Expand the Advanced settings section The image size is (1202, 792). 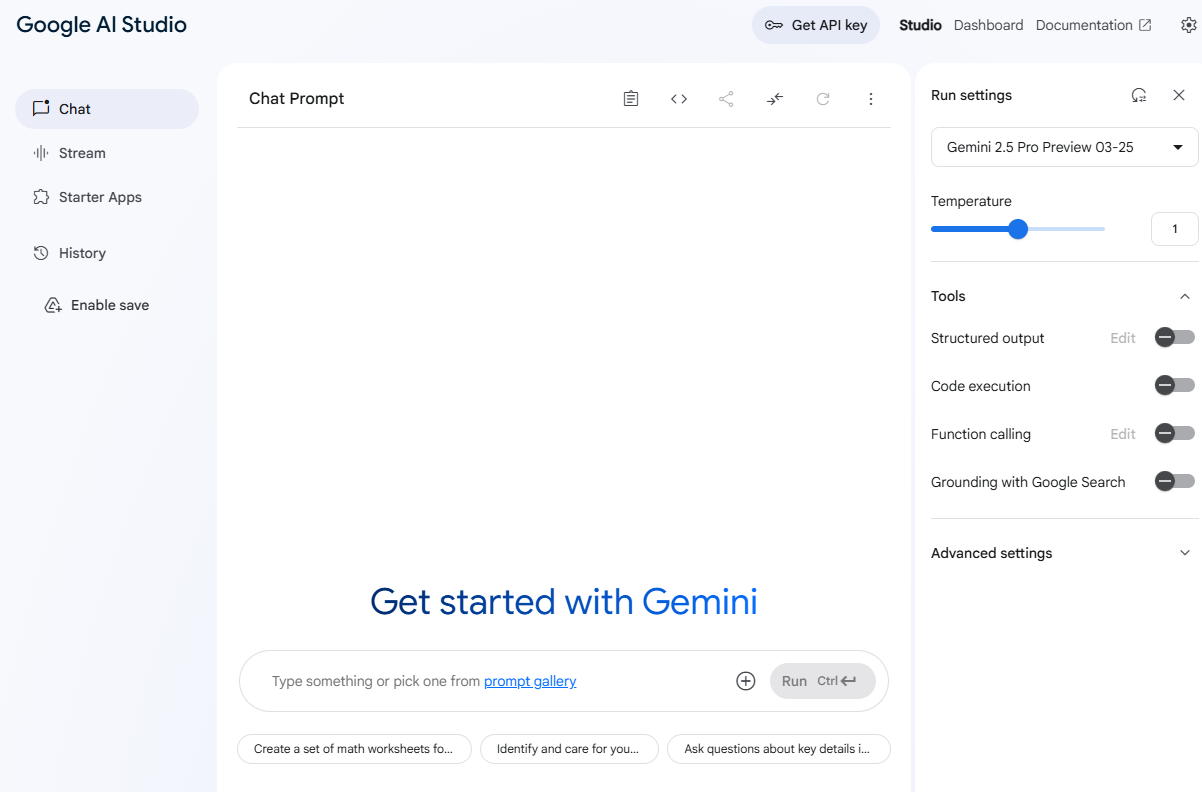[1185, 553]
